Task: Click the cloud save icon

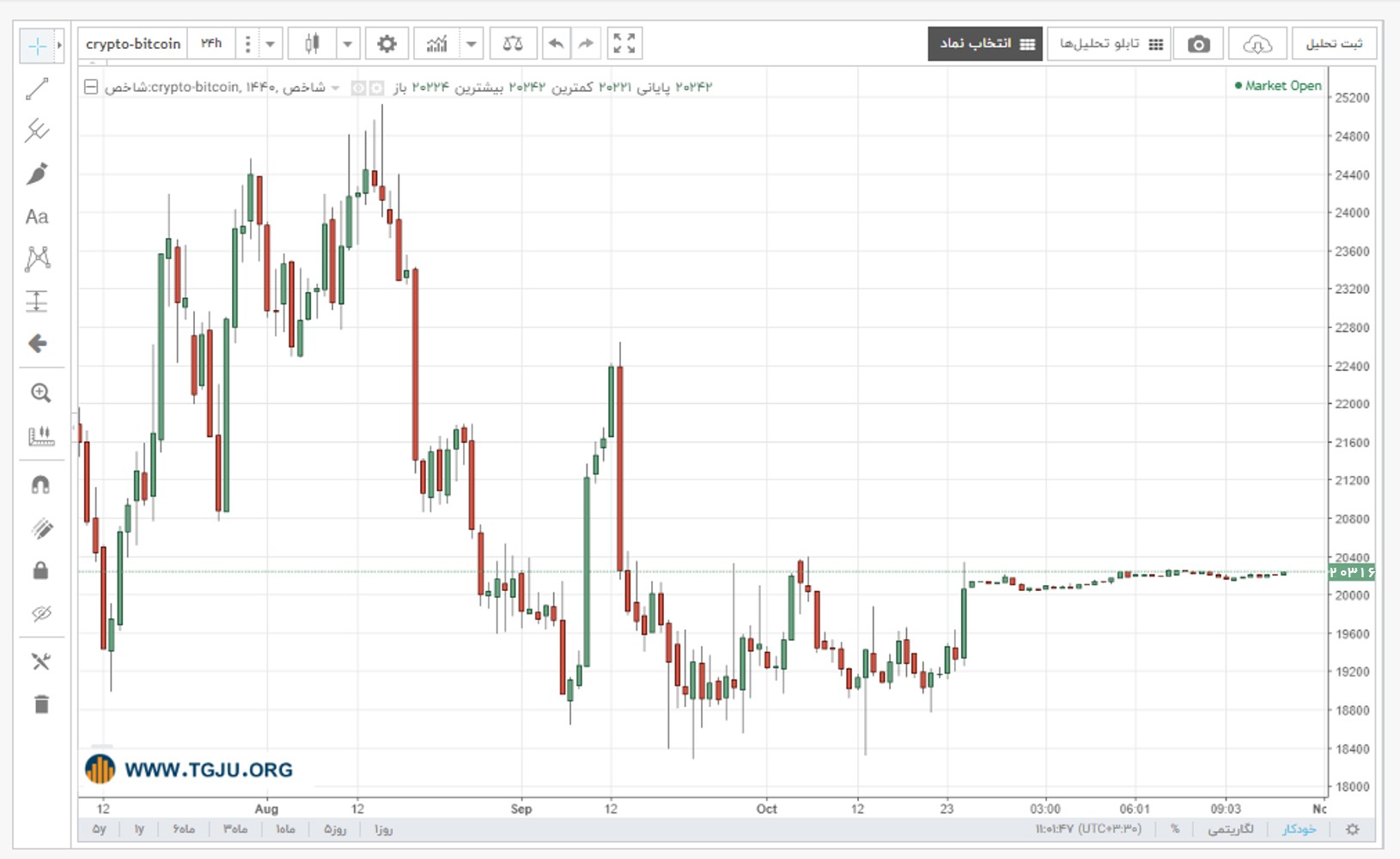Action: [x=1257, y=44]
